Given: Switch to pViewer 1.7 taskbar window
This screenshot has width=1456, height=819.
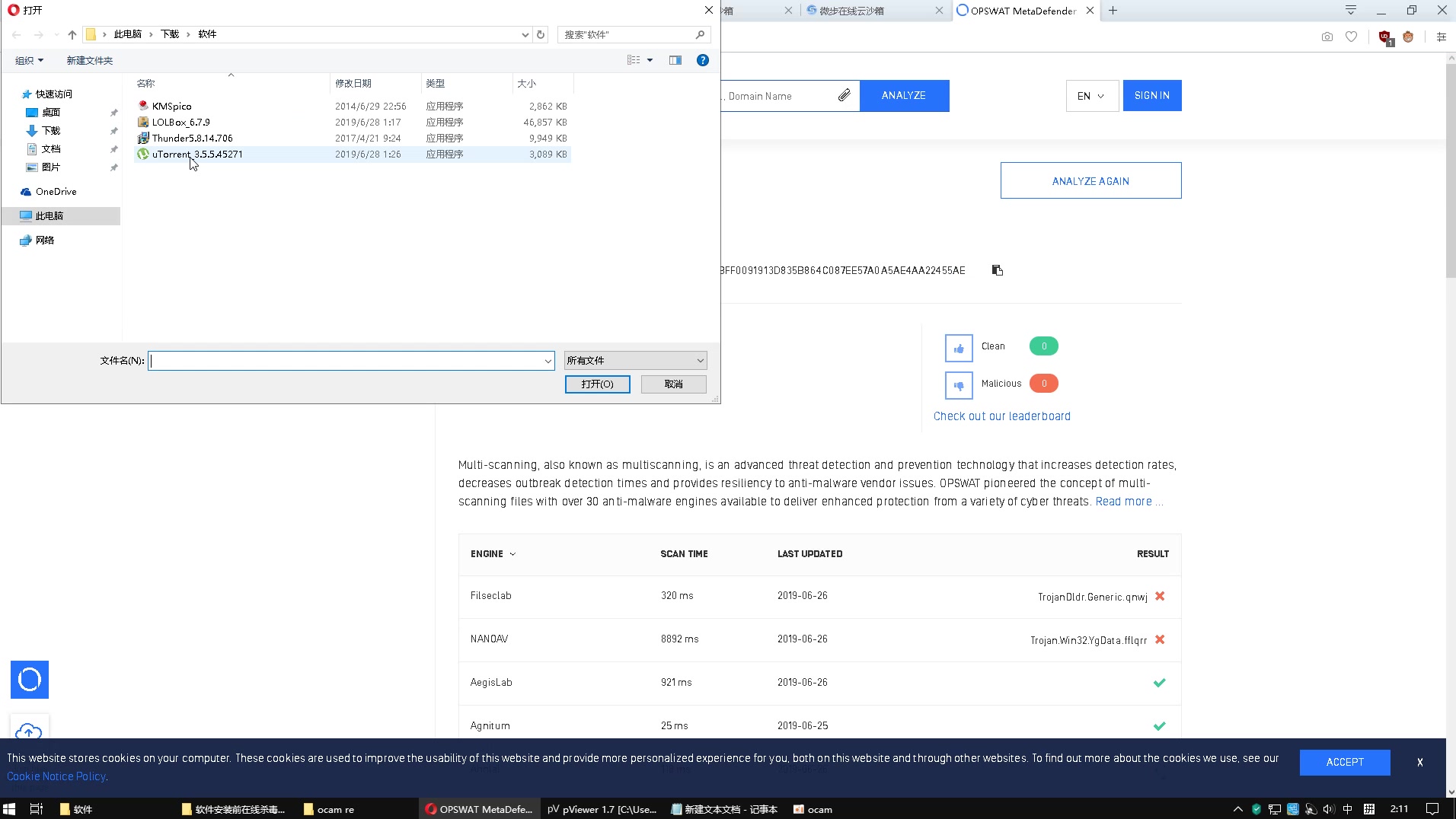Looking at the screenshot, I should pyautogui.click(x=602, y=809).
